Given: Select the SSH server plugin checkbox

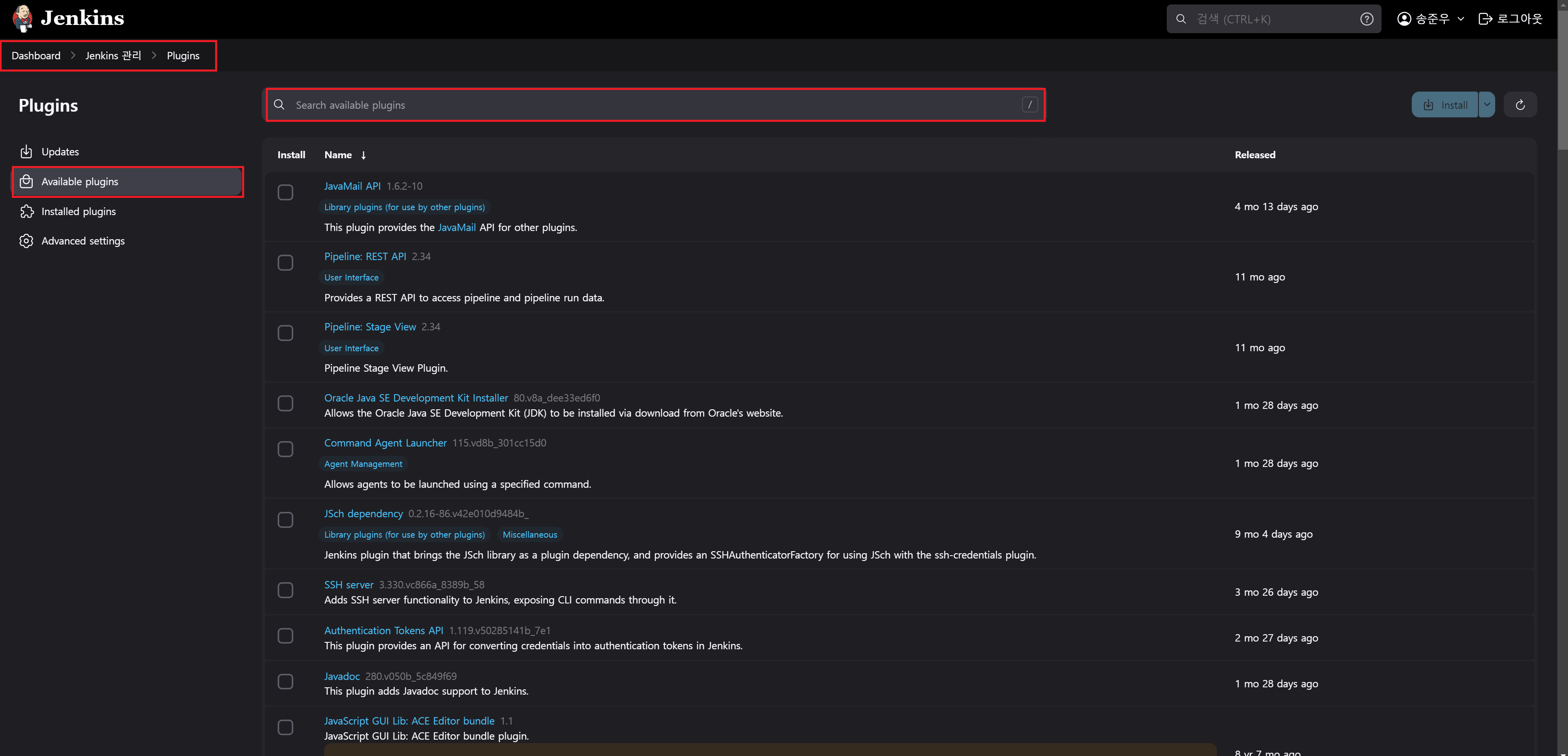Looking at the screenshot, I should 285,590.
